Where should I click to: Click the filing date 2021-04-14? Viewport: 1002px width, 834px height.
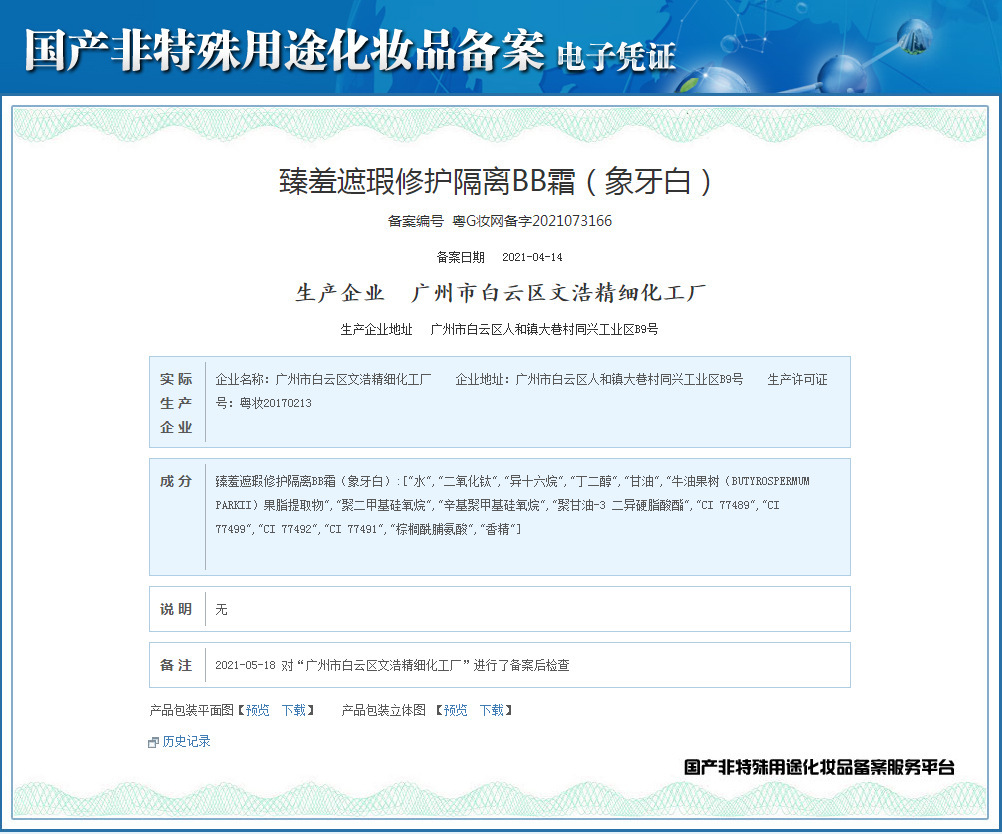(532, 257)
